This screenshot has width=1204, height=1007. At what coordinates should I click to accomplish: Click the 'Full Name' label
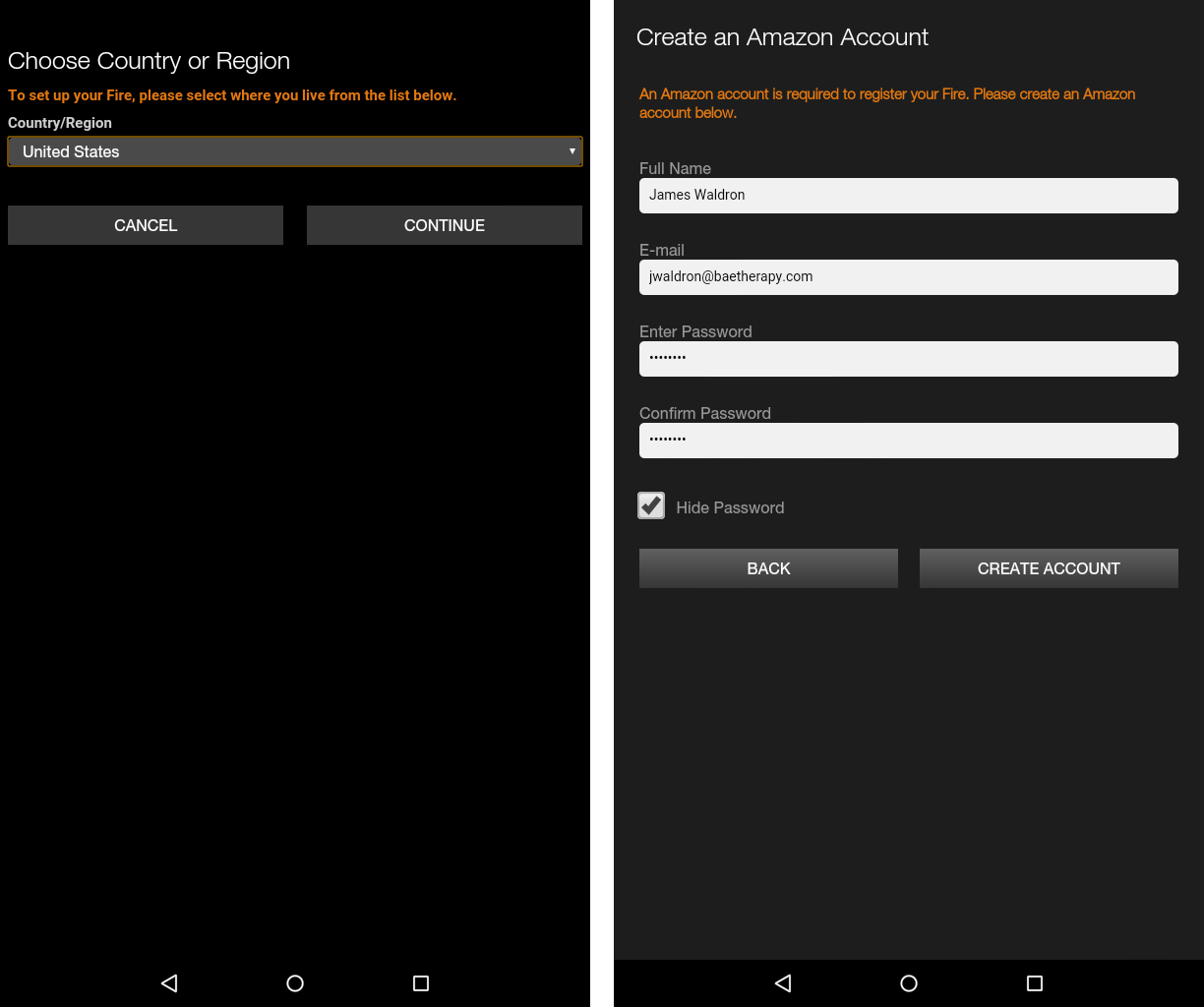click(x=675, y=168)
